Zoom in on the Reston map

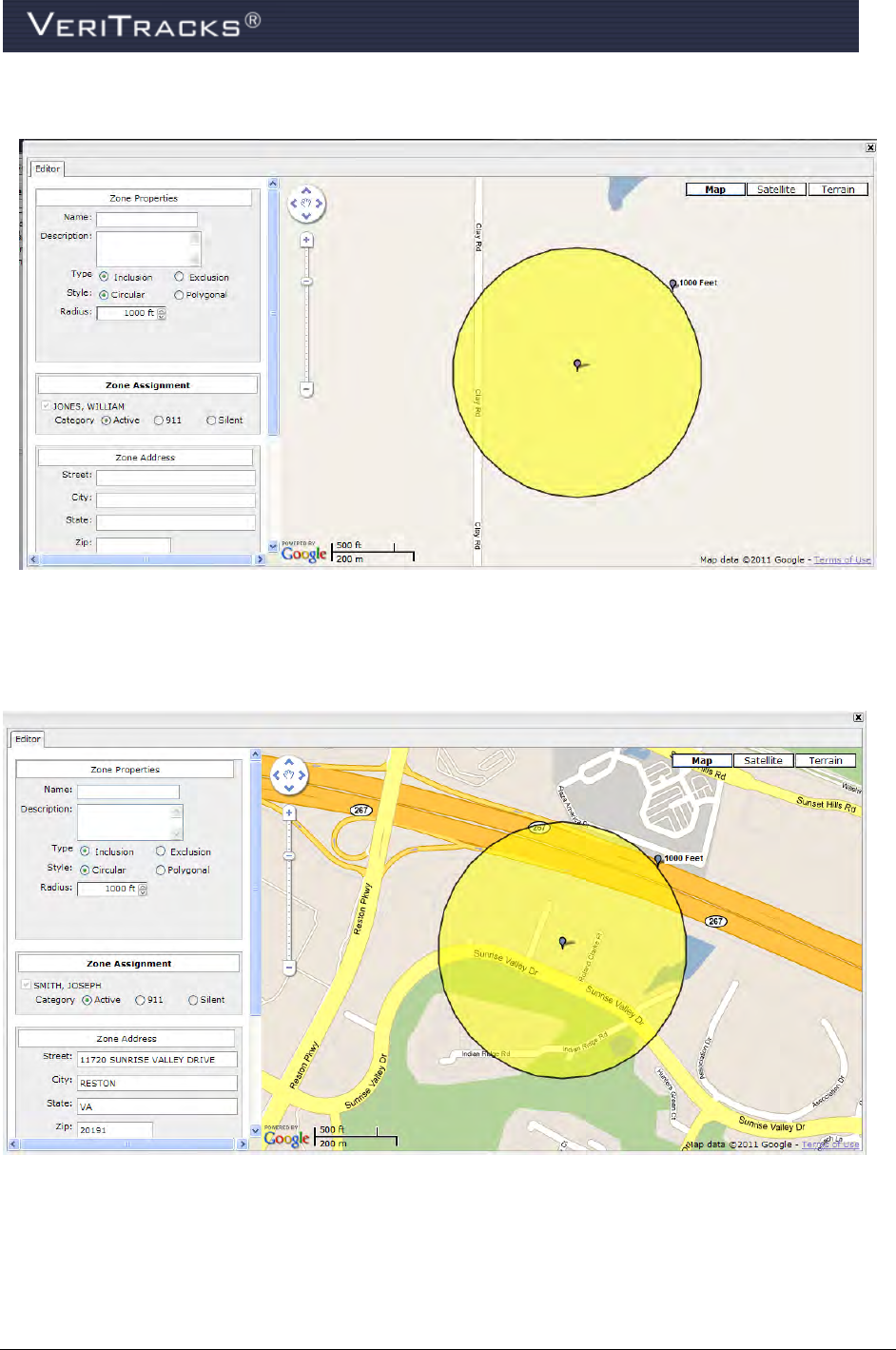[289, 813]
